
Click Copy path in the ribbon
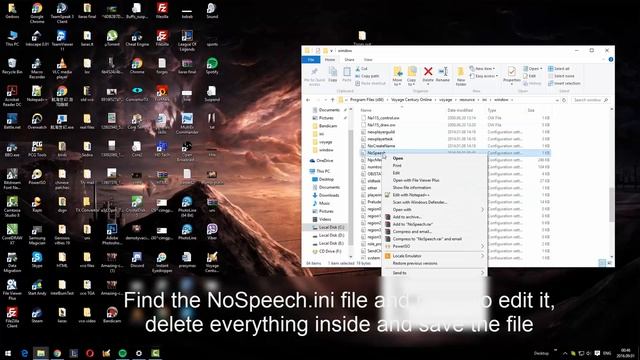click(x=367, y=76)
